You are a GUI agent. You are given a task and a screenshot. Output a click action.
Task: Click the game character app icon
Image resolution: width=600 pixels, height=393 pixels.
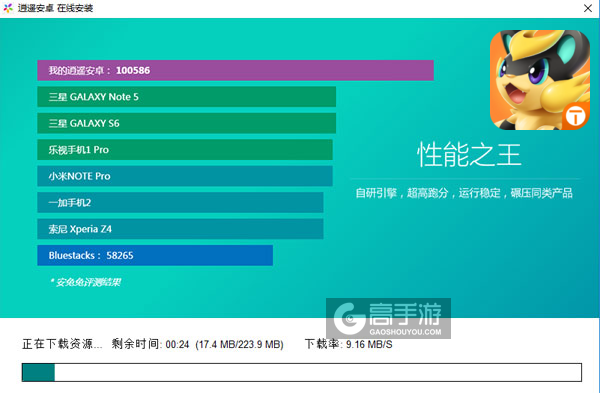tap(540, 80)
